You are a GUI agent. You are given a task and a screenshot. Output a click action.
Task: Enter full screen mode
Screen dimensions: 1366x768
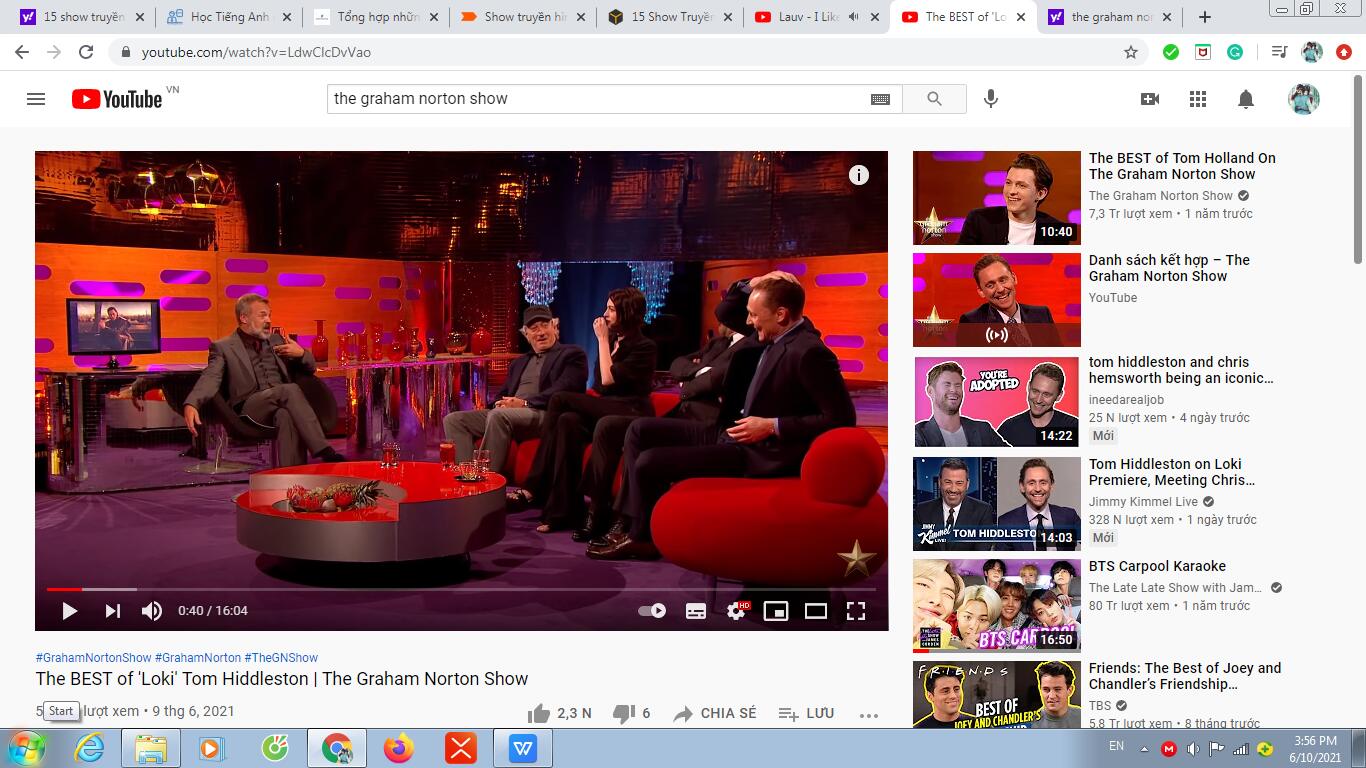tap(856, 610)
